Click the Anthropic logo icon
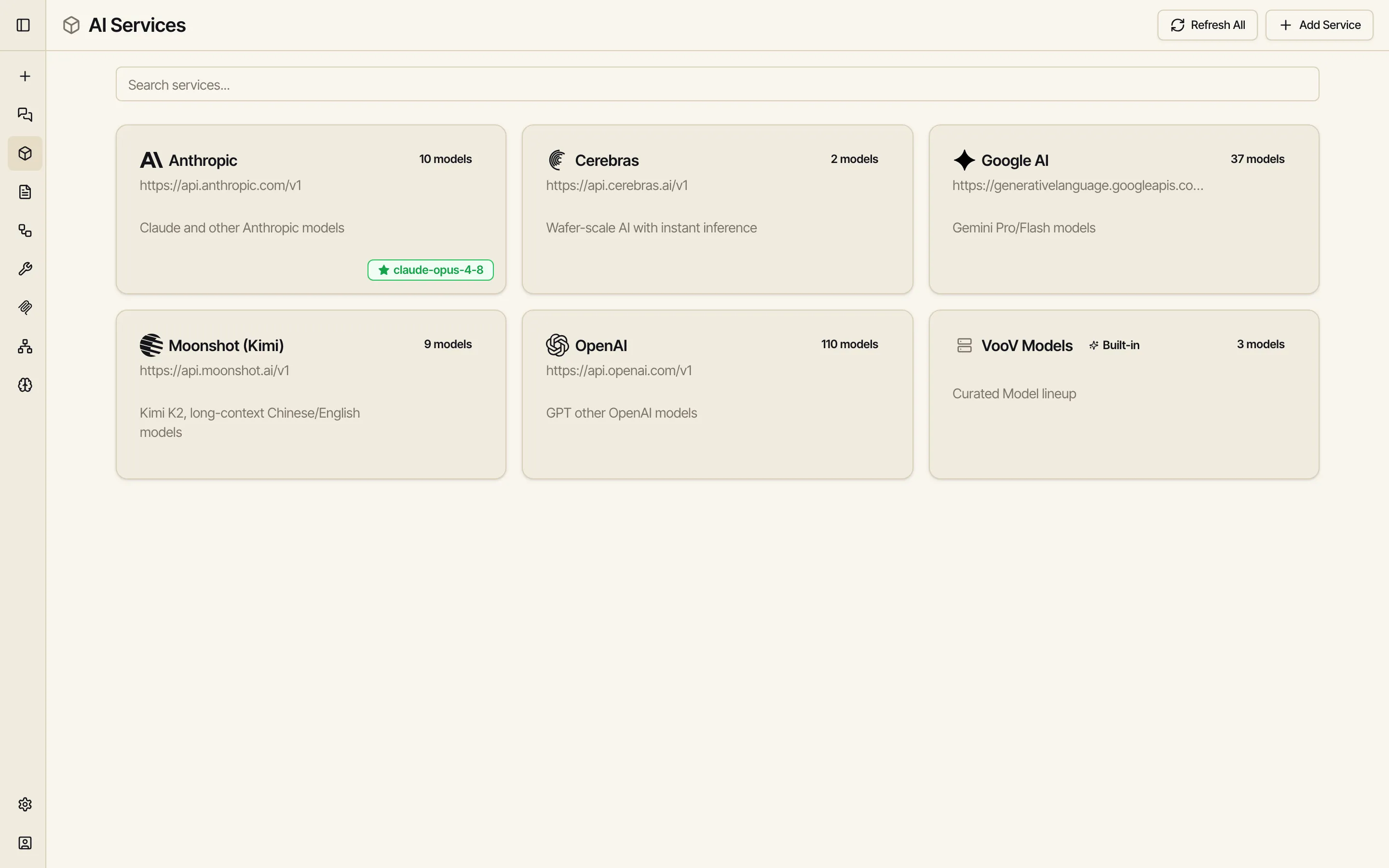Screen dimensions: 1389x868 (x=151, y=160)
